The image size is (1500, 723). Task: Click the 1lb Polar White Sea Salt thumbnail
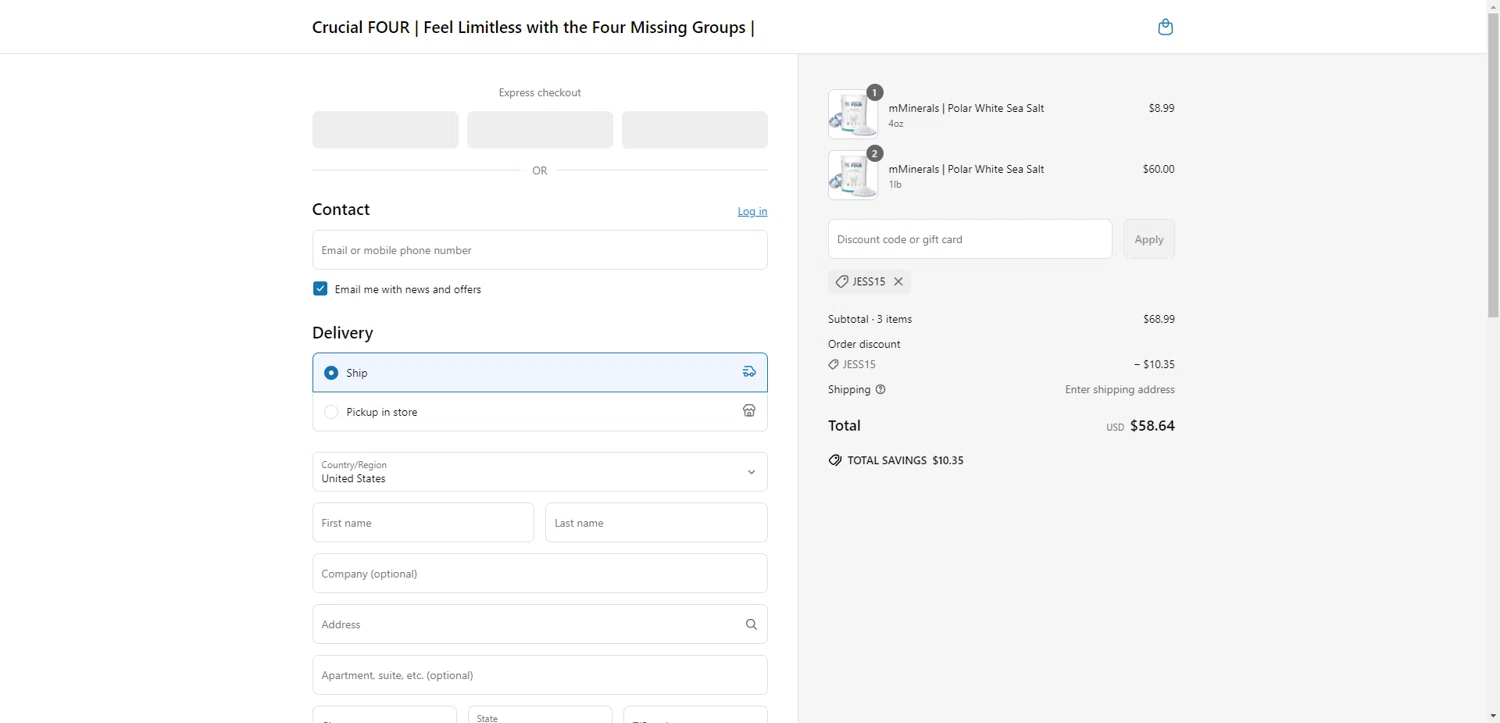853,175
